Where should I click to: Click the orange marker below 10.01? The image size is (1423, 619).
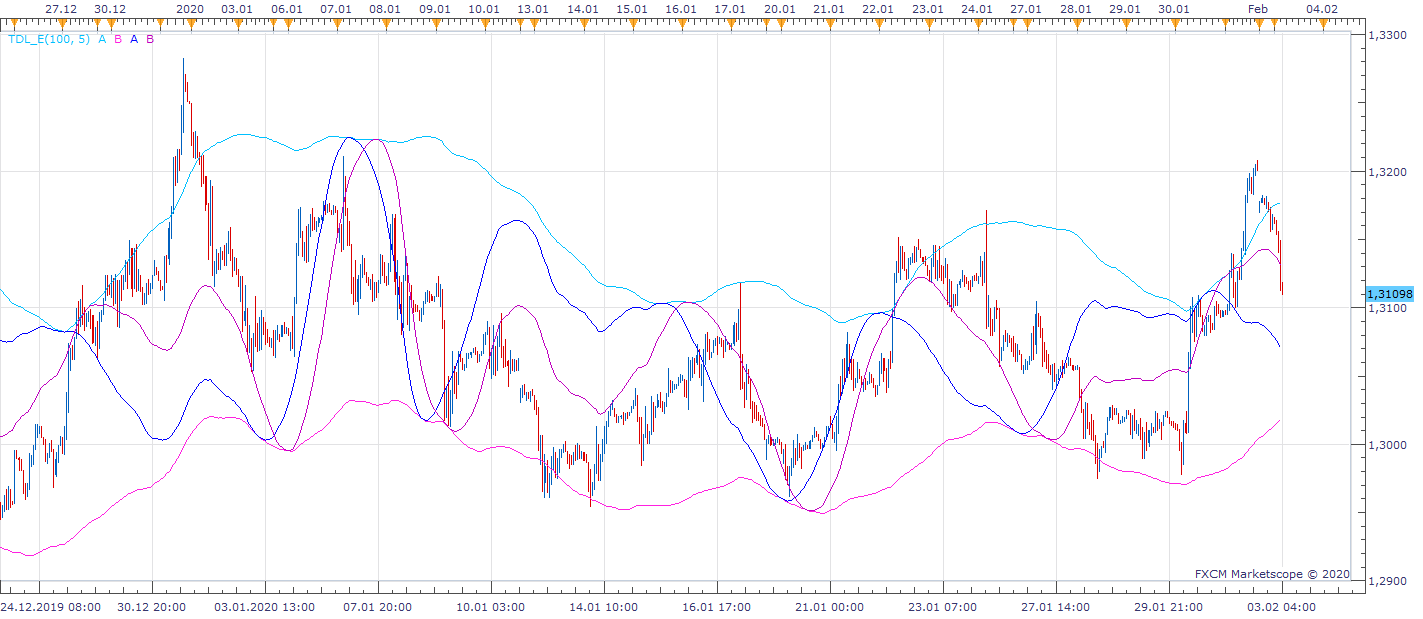coord(484,24)
